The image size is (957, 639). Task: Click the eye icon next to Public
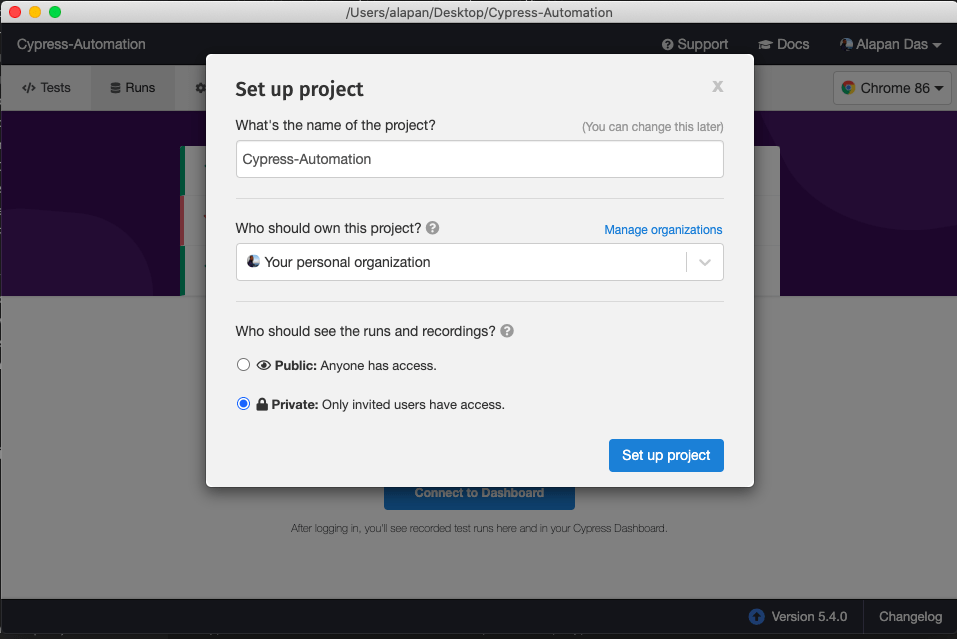(x=264, y=366)
